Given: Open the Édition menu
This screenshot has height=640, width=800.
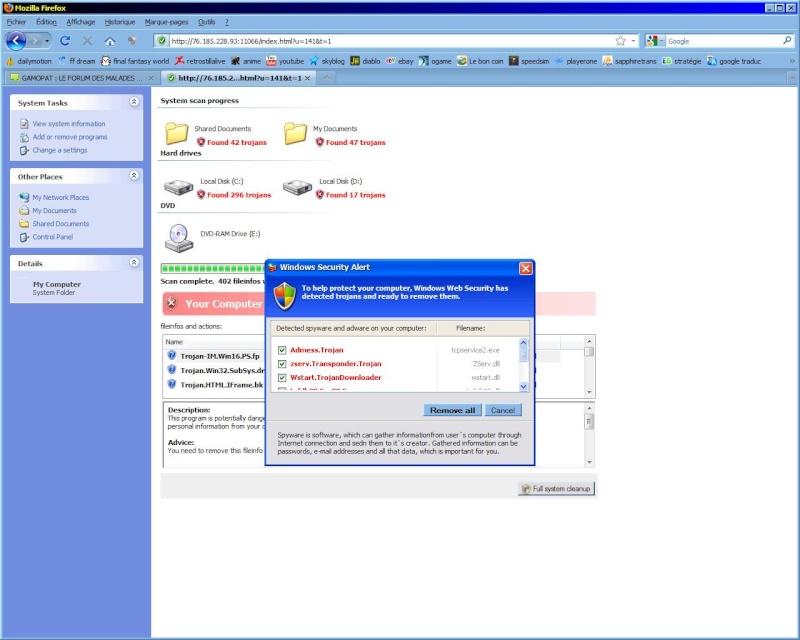Looking at the screenshot, I should pyautogui.click(x=46, y=22).
